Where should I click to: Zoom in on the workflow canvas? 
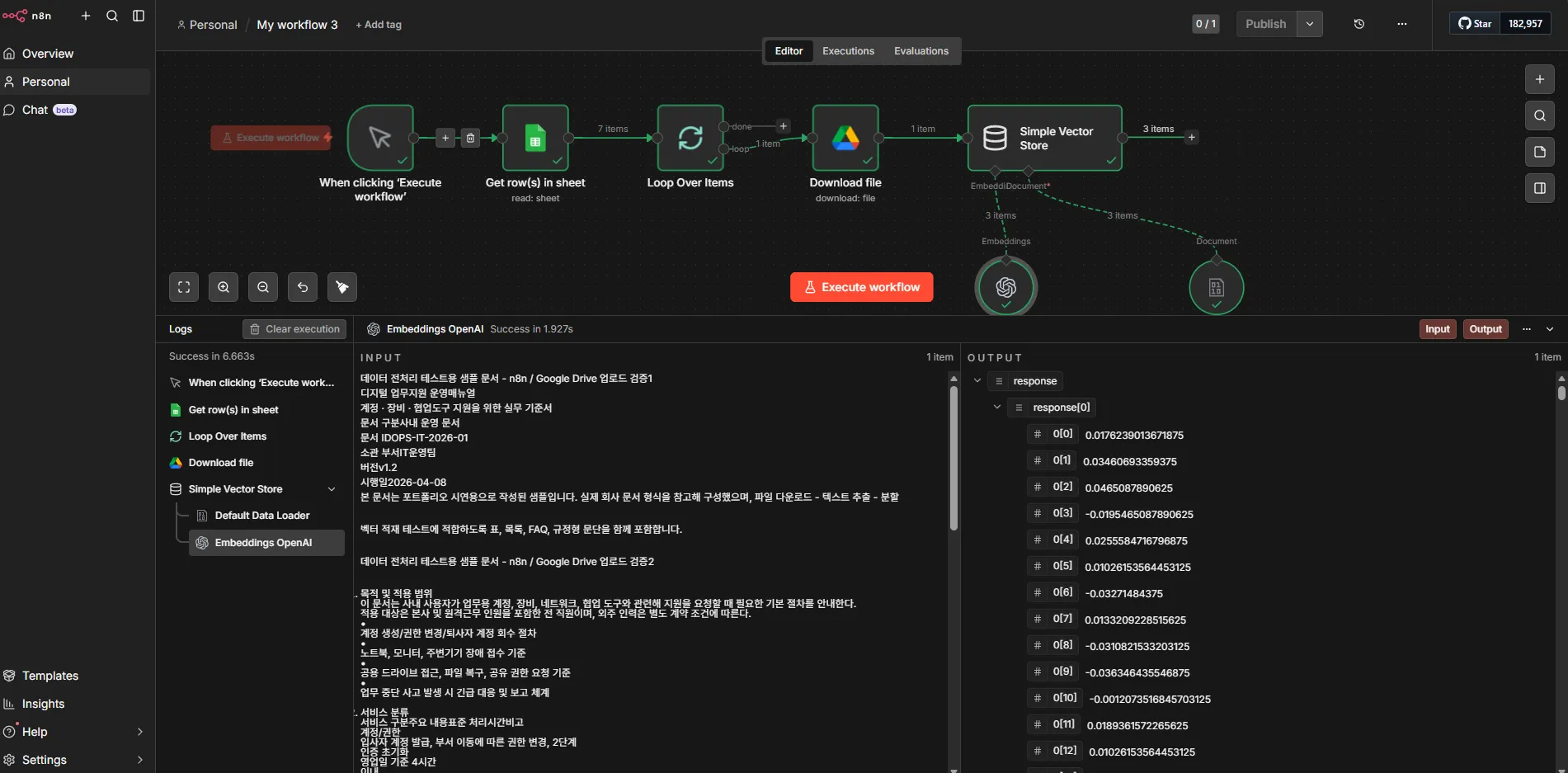pos(224,287)
